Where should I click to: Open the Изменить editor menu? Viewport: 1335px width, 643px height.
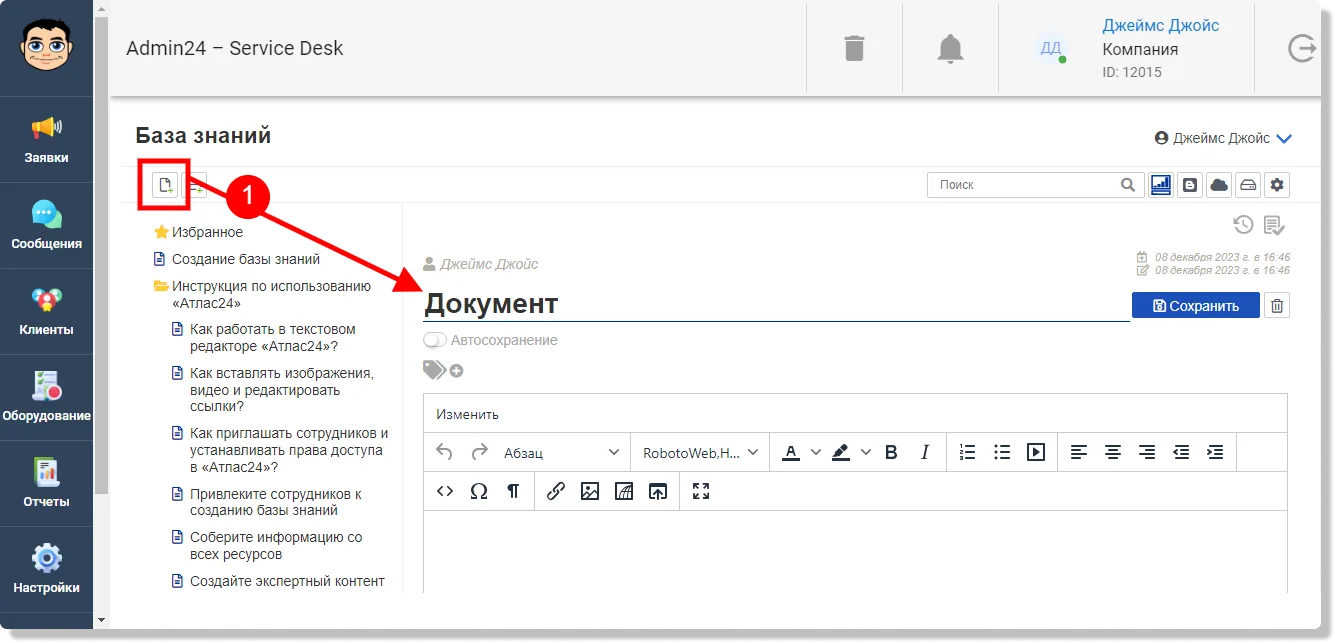tap(467, 414)
